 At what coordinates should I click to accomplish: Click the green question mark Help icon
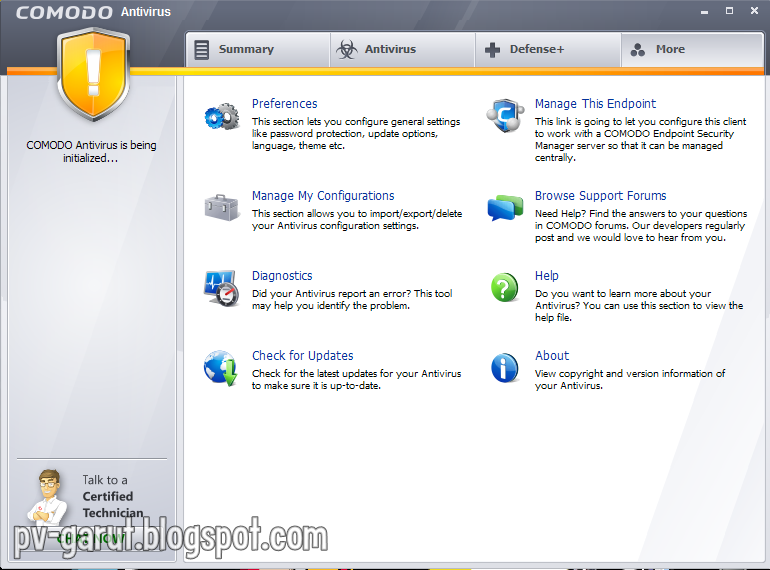click(504, 287)
